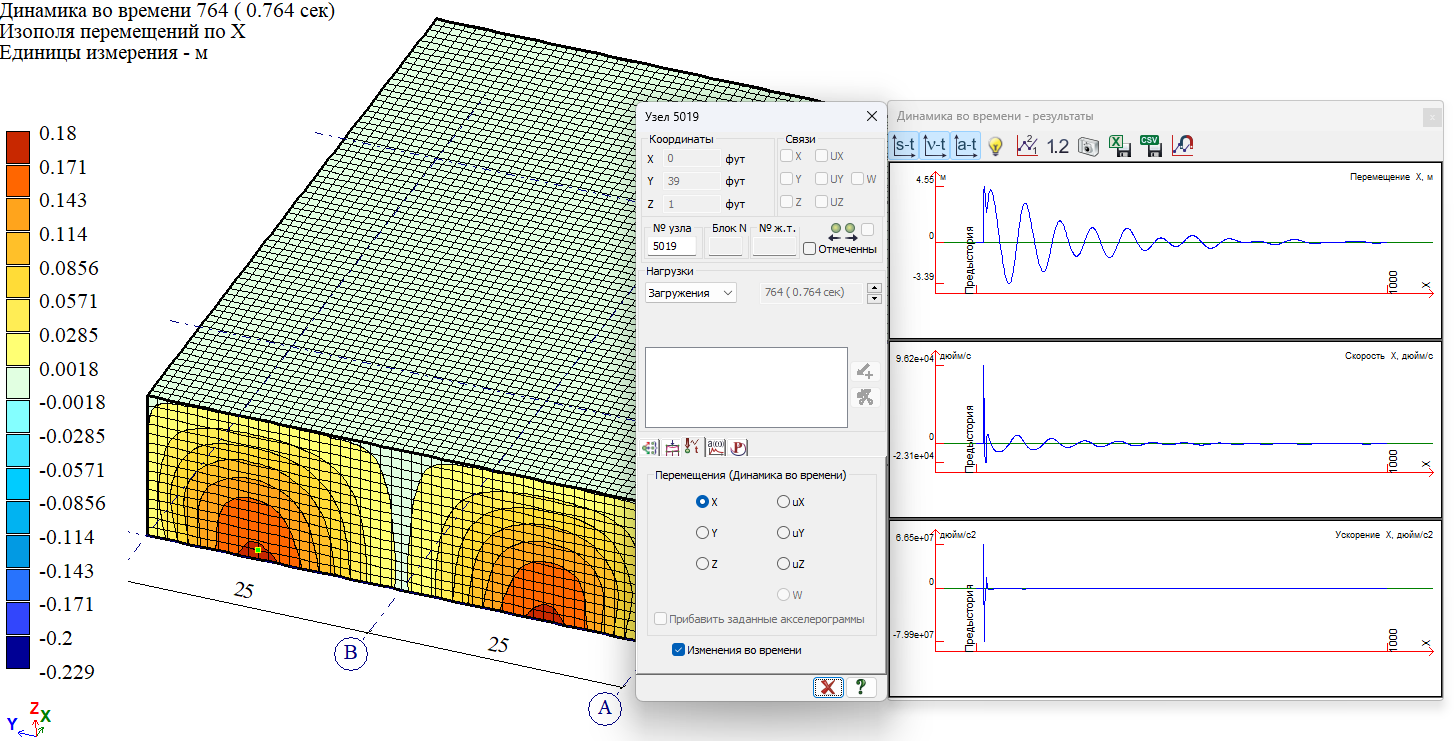Viewport: 1454px width, 741px height.
Task: Select the Y displacement radio button
Action: (x=703, y=533)
